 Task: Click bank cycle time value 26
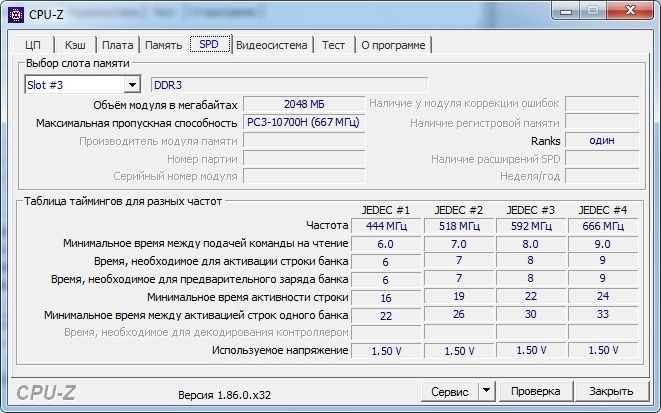pyautogui.click(x=459, y=314)
